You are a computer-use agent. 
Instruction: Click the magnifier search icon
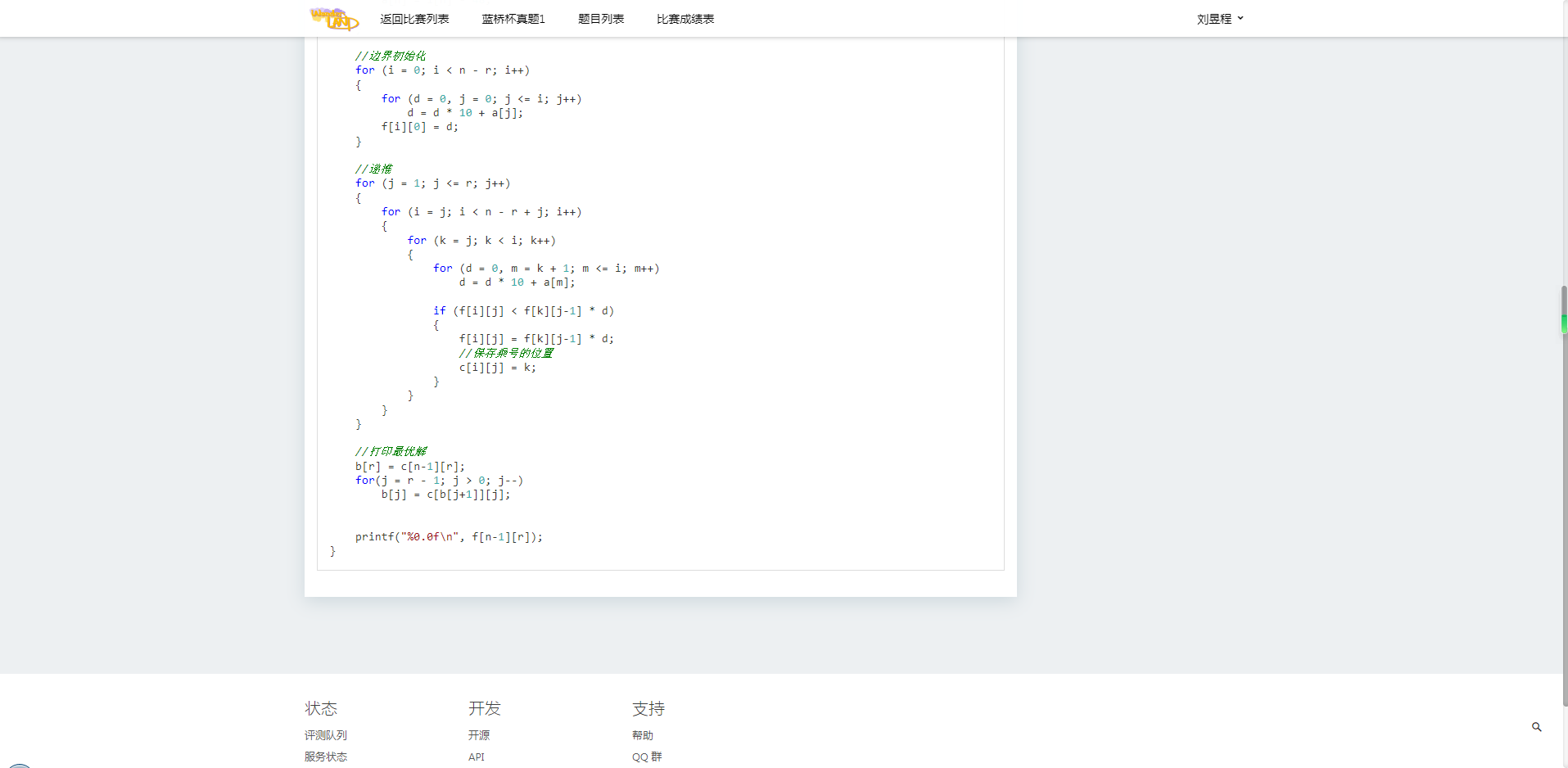(x=1536, y=727)
